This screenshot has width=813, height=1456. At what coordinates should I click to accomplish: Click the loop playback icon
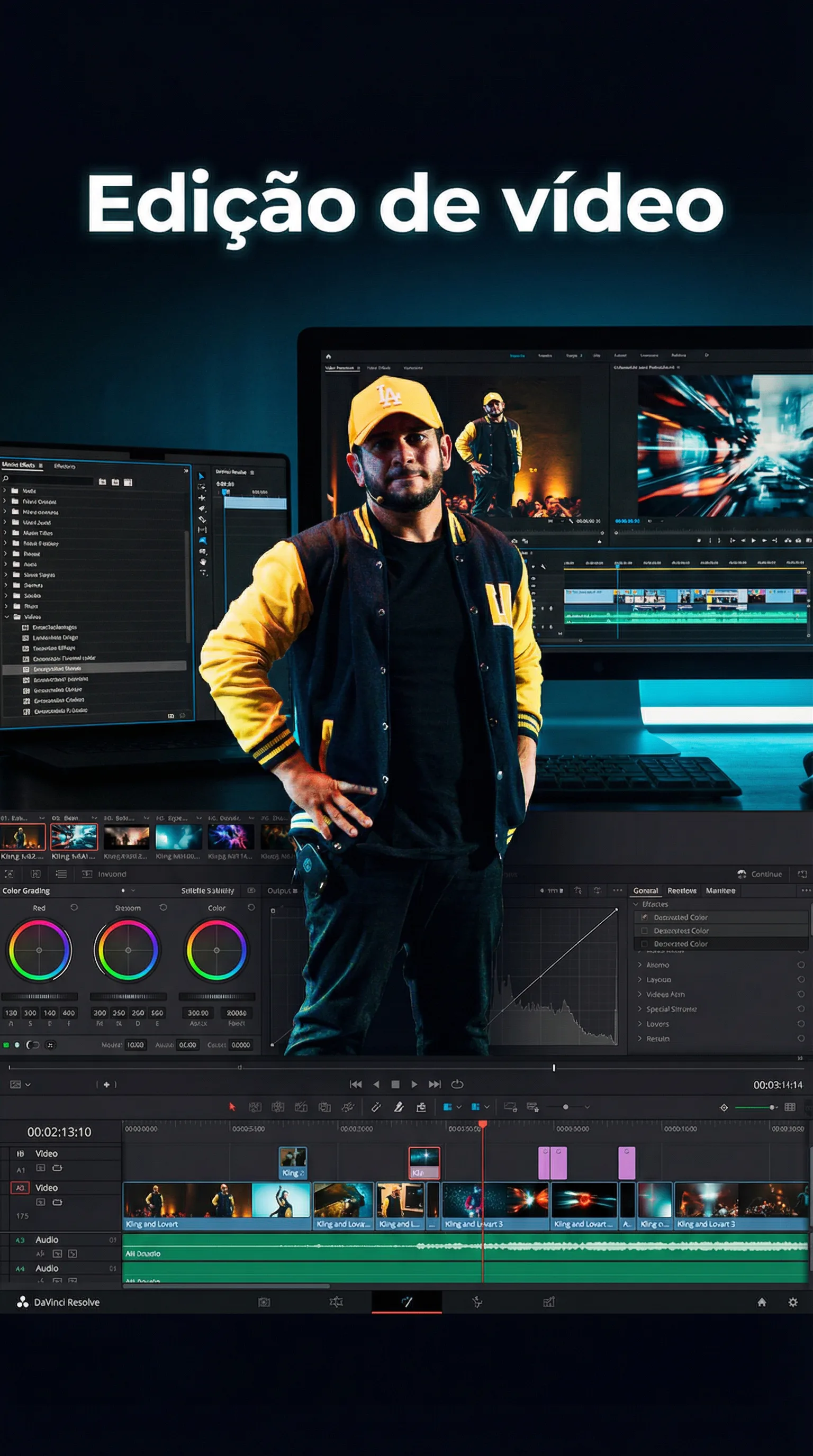pyautogui.click(x=457, y=1084)
